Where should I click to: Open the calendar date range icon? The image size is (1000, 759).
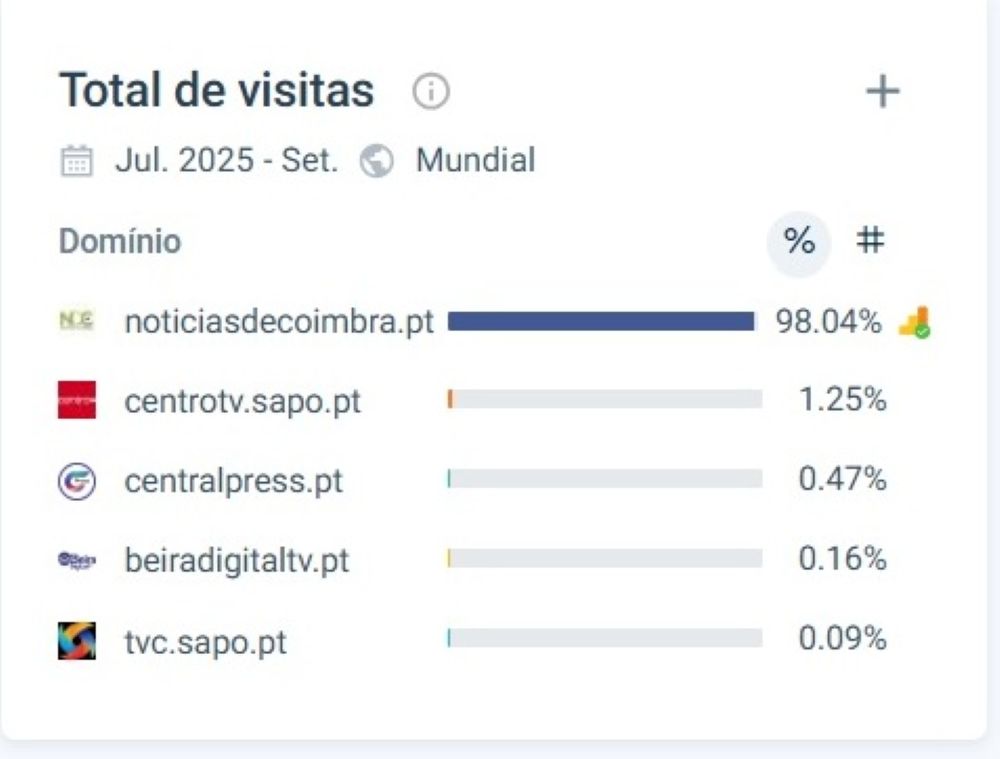point(76,161)
